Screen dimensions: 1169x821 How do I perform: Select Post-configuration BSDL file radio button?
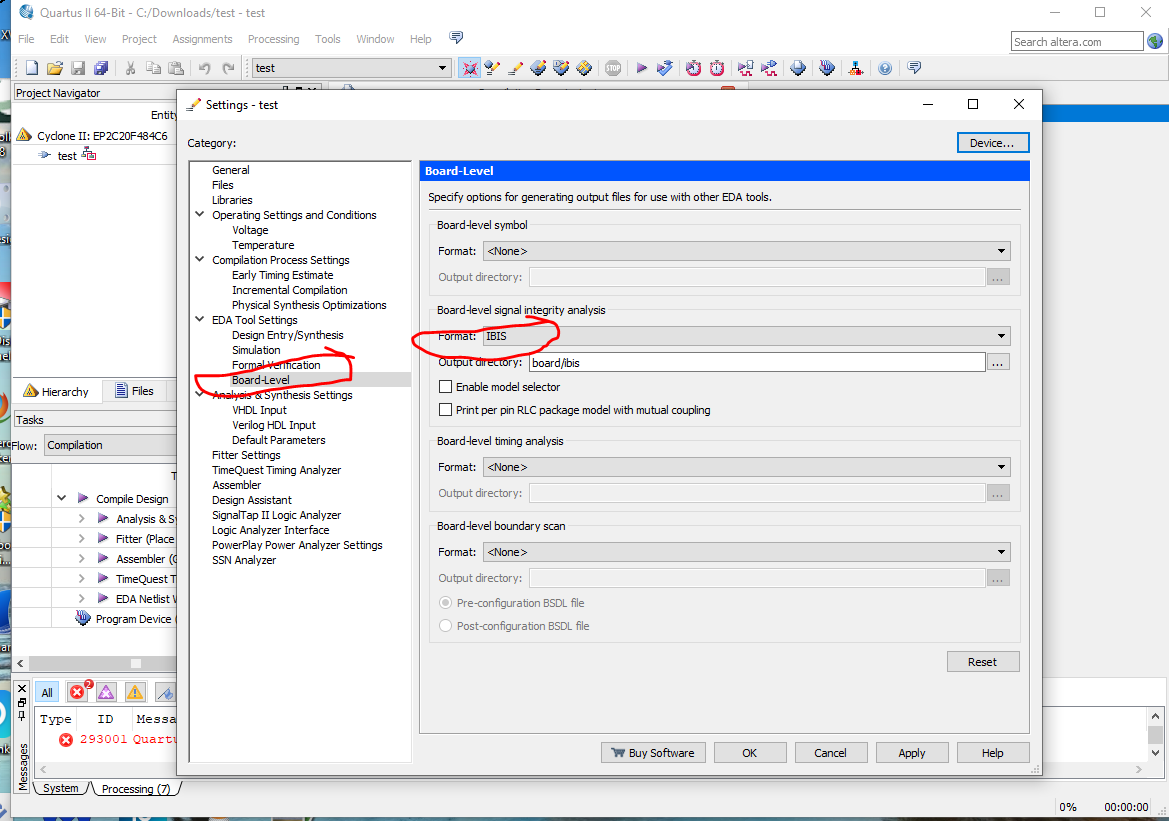point(446,626)
